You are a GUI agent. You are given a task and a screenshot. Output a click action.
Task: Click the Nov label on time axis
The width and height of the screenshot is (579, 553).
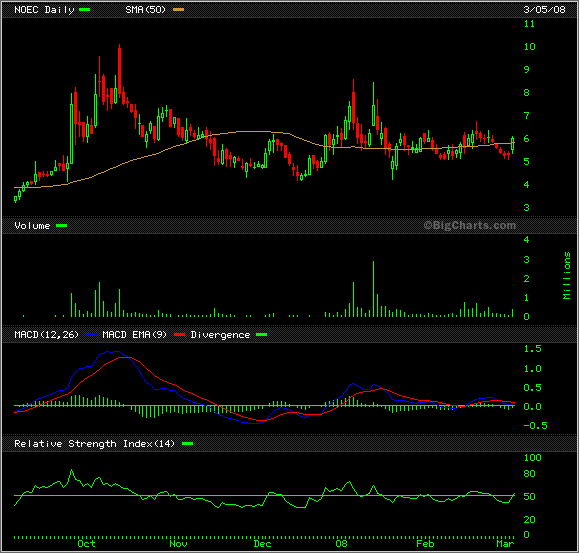[178, 543]
